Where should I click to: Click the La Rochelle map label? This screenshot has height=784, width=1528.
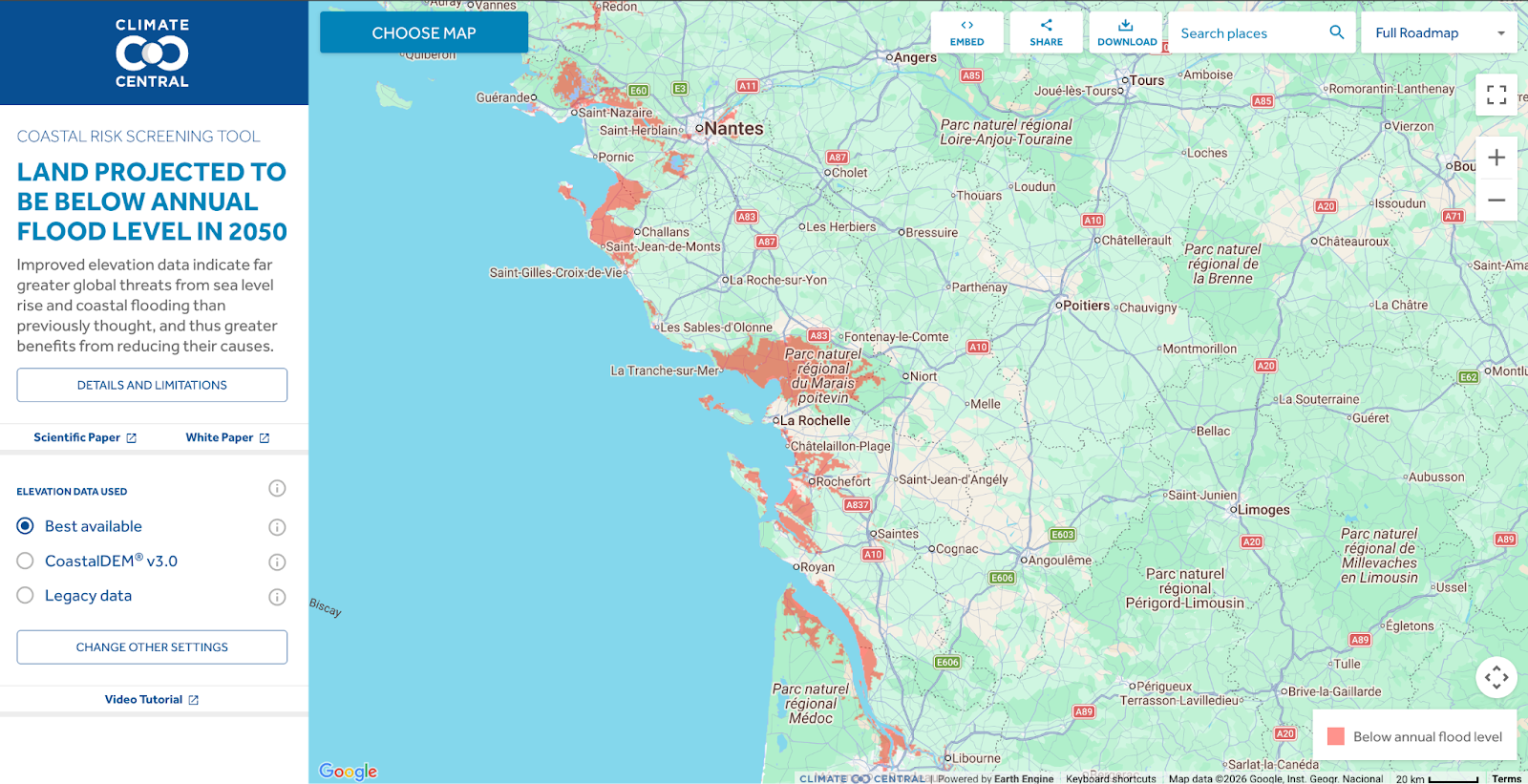(815, 421)
